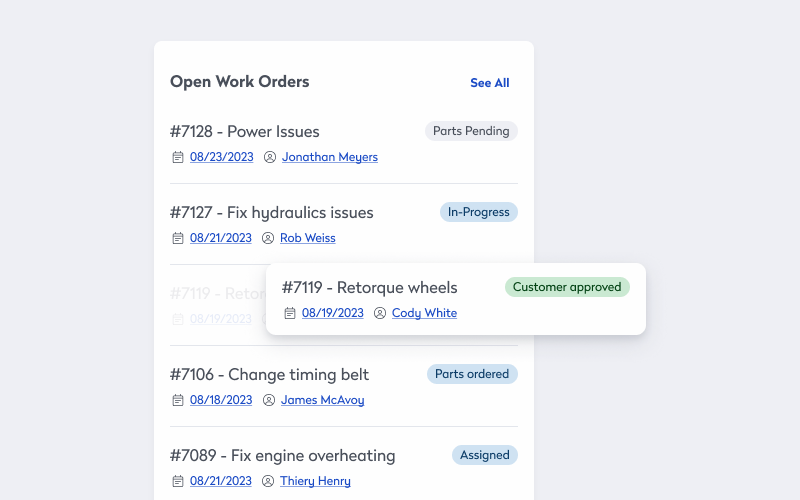Click the person icon next to Cody White
Viewport: 800px width, 500px height.
tap(380, 313)
